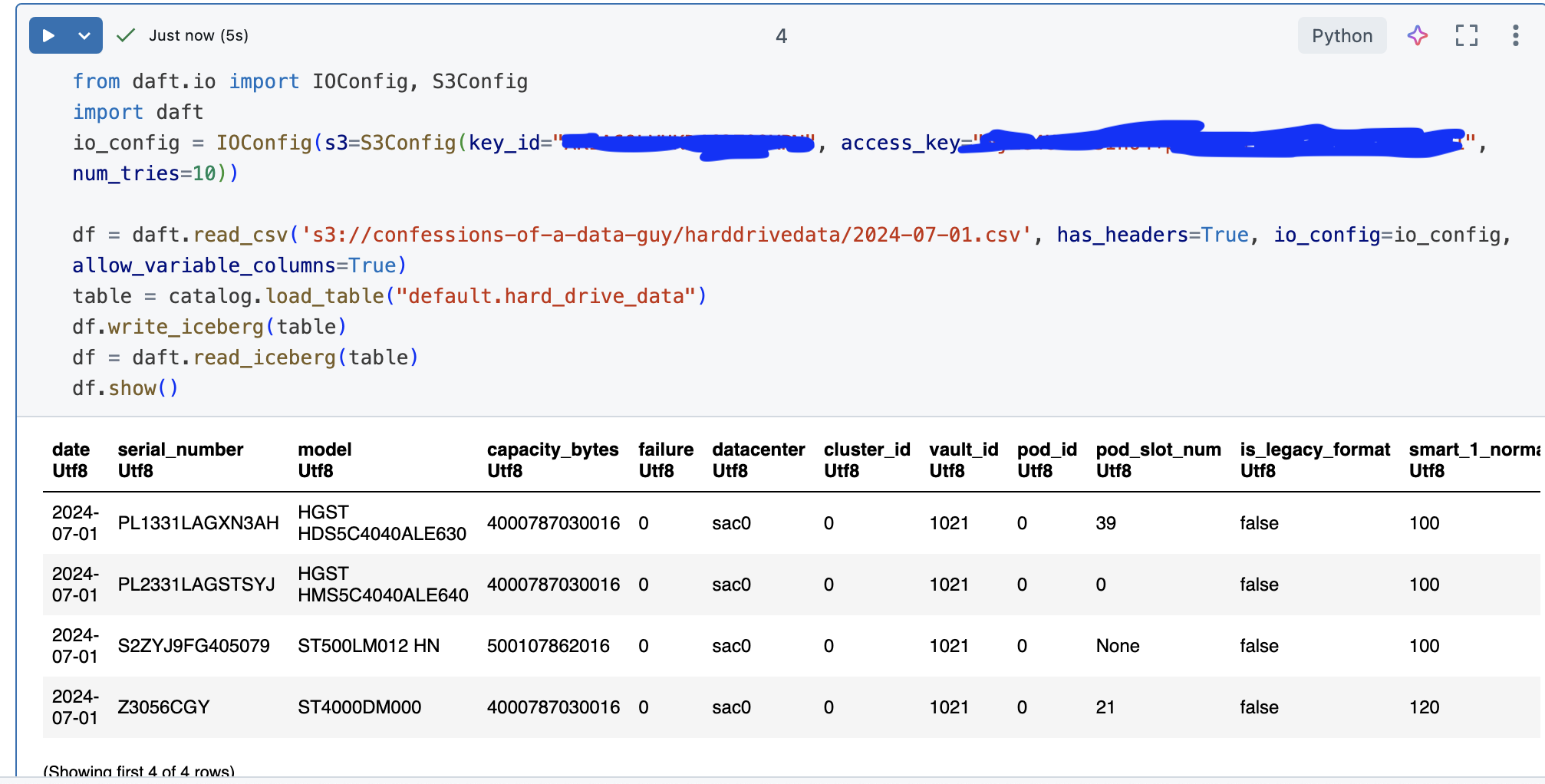1545x784 pixels.
Task: Expand cell to fullscreen view
Action: [1466, 35]
